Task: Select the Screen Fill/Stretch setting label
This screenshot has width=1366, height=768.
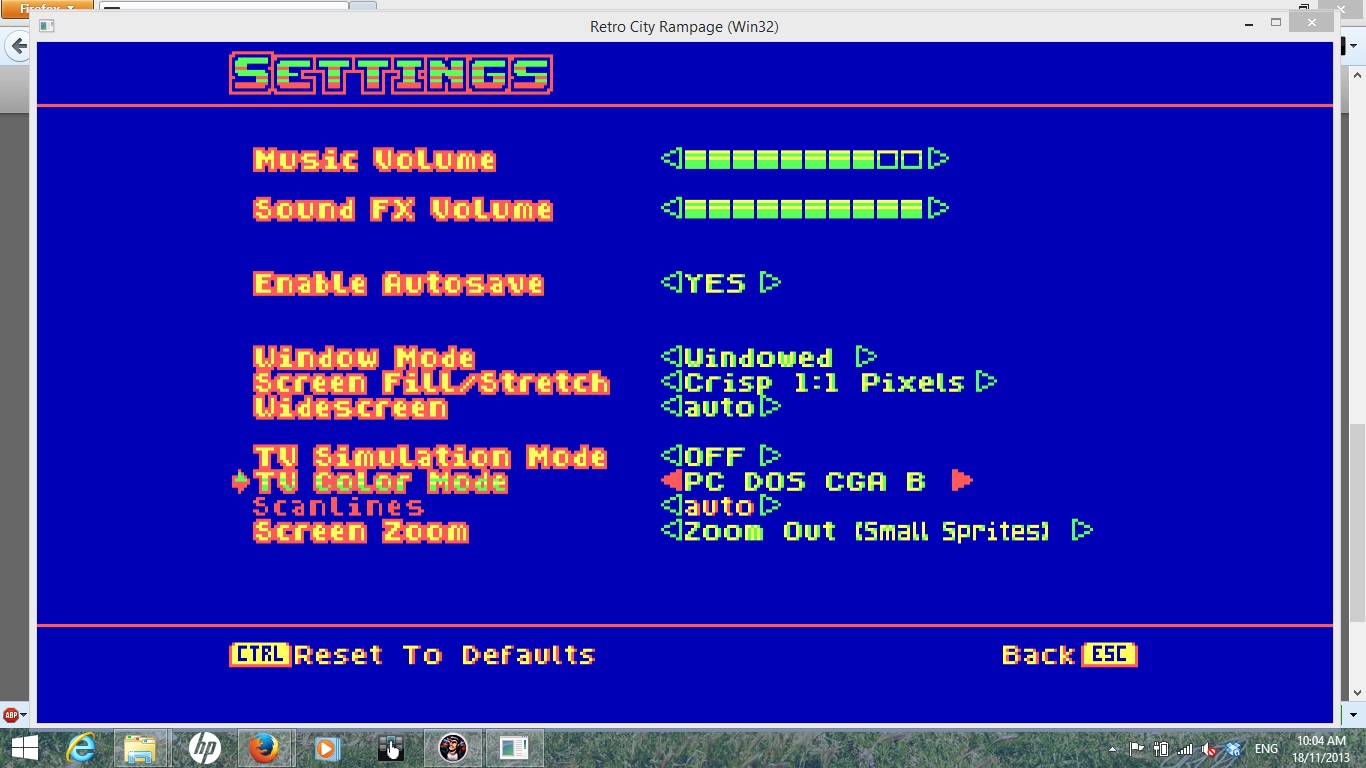Action: point(431,383)
